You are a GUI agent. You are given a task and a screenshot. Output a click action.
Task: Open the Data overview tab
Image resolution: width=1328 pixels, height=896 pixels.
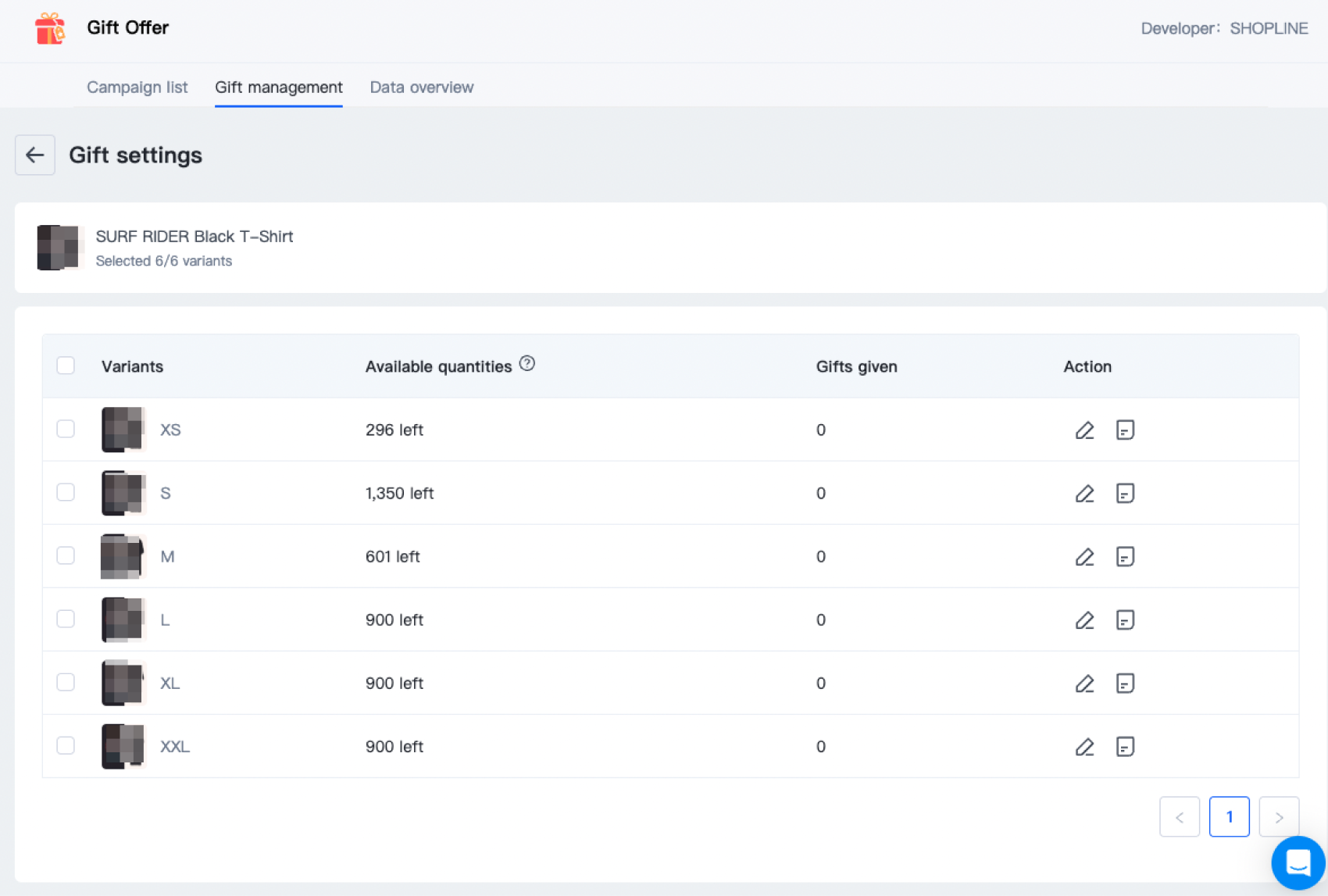coord(421,87)
